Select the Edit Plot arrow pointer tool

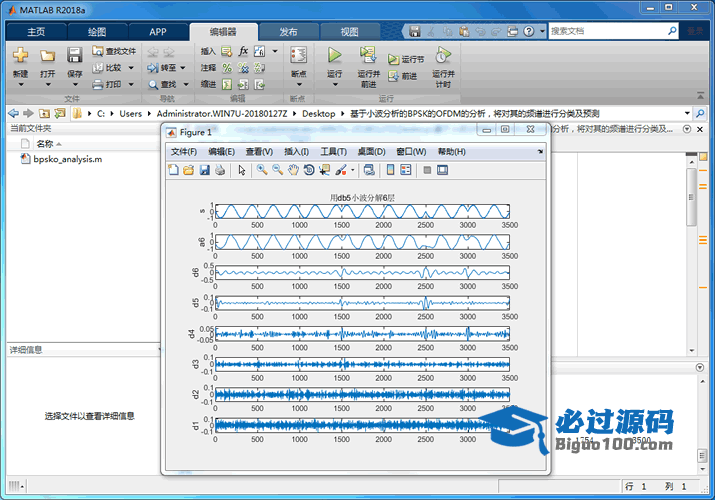point(242,170)
